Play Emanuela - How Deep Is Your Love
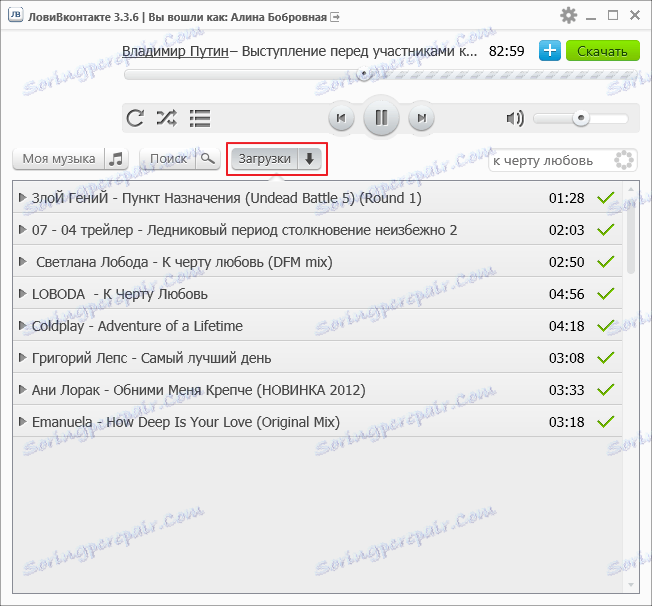The image size is (652, 606). (x=22, y=422)
